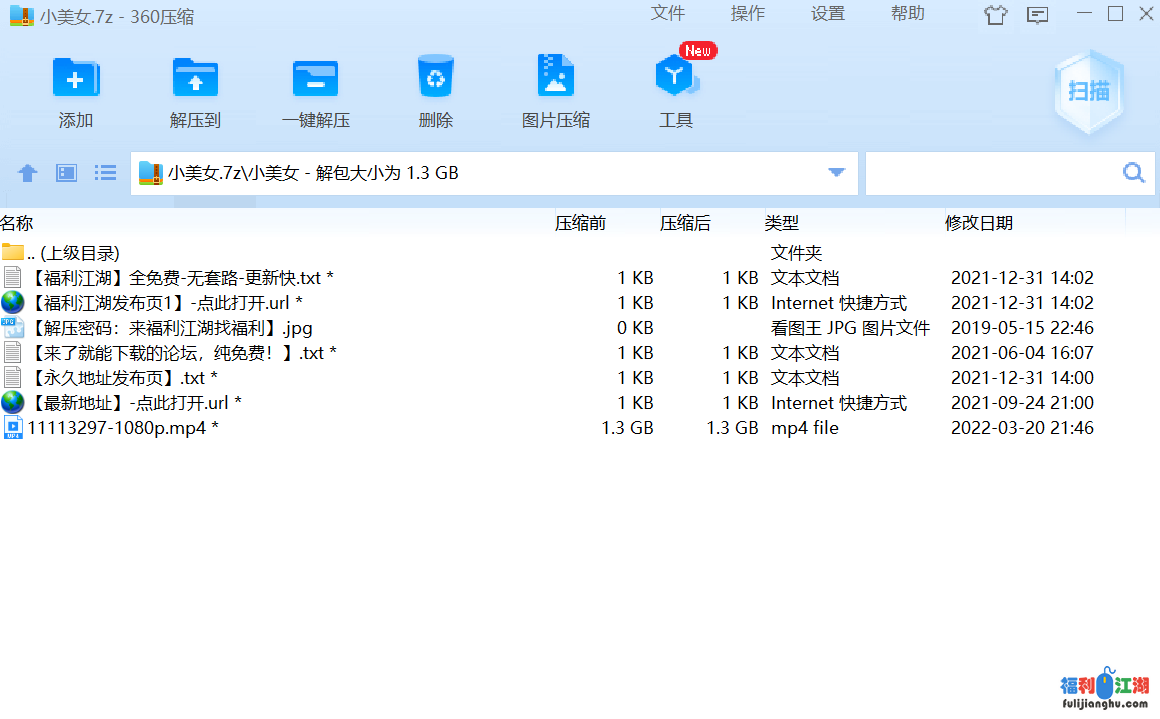Open the 设置 (Settings) menu
The height and width of the screenshot is (719, 1160).
pos(827,14)
